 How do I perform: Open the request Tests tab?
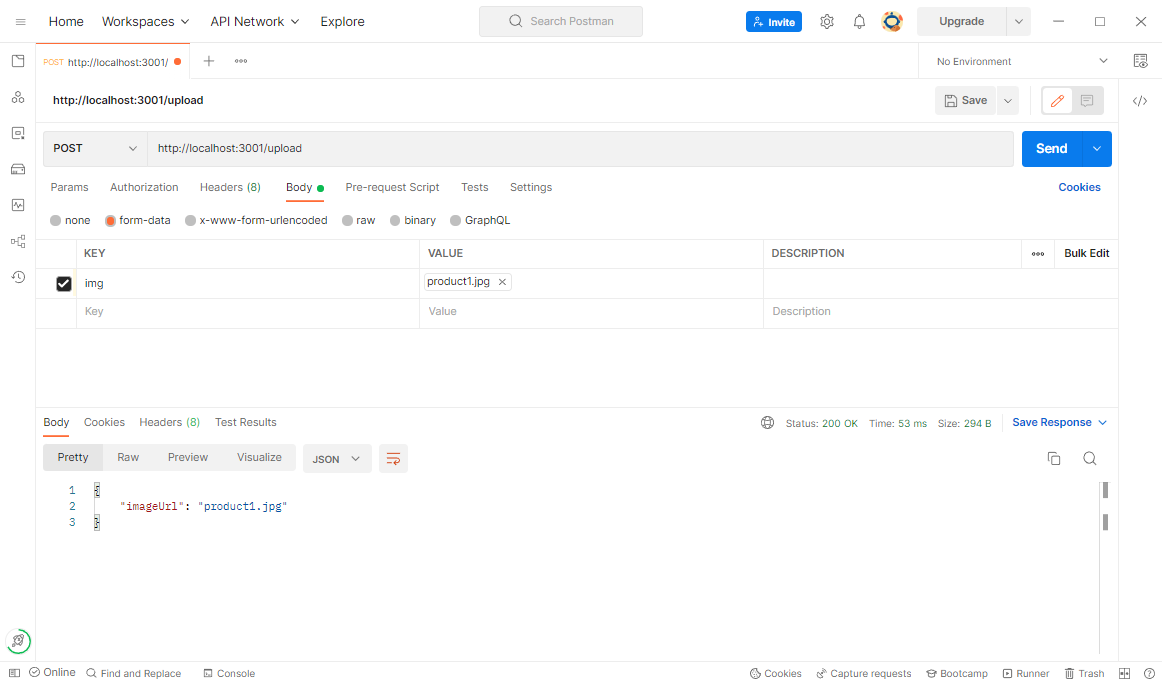[474, 187]
